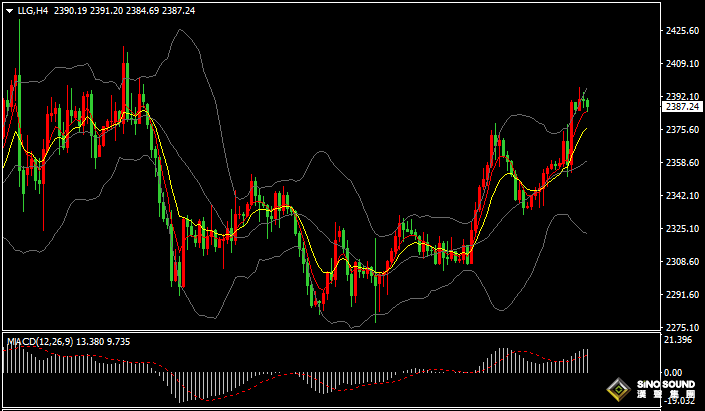The height and width of the screenshot is (411, 705).
Task: Click the LLG,H4 chart symbol title
Action: [31, 11]
